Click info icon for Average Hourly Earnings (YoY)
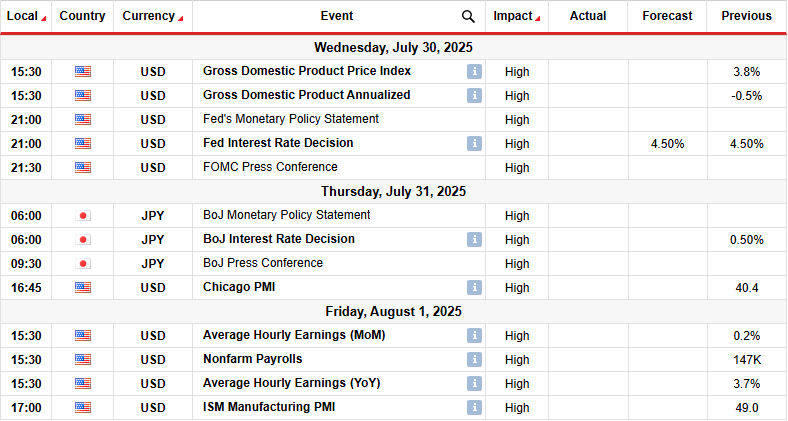Viewport: 788px width, 421px height. 474,384
